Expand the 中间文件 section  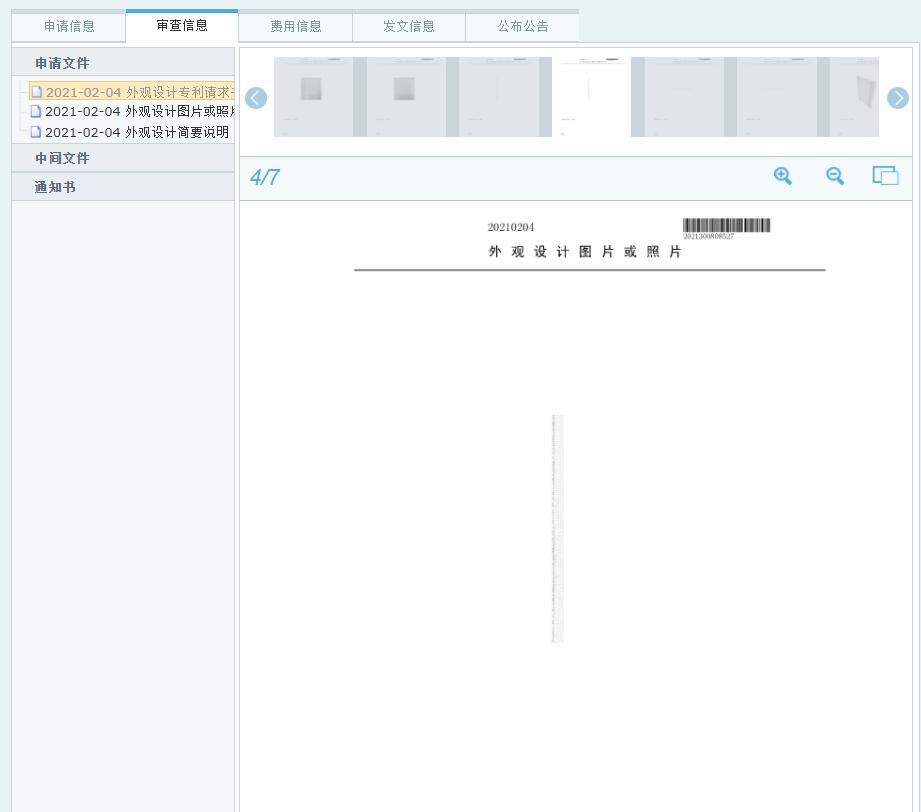[x=62, y=158]
